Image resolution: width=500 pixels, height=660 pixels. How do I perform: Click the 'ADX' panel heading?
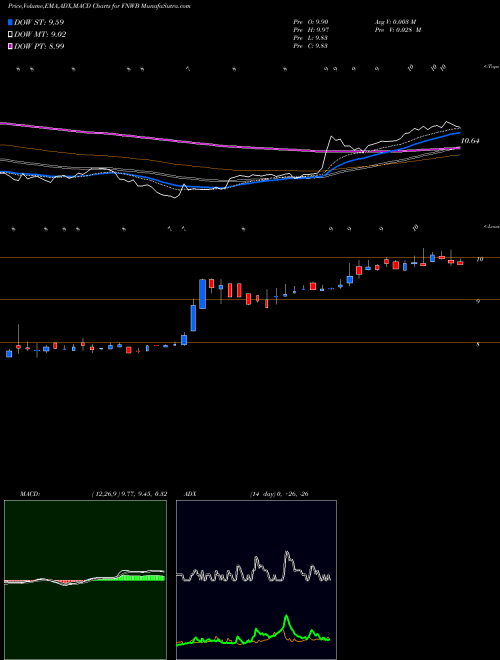click(x=190, y=494)
